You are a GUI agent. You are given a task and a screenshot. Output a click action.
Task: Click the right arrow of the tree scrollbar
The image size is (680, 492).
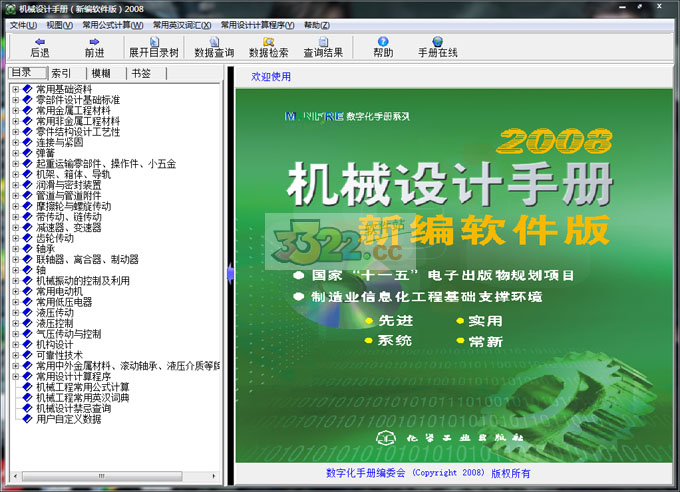tap(213, 476)
